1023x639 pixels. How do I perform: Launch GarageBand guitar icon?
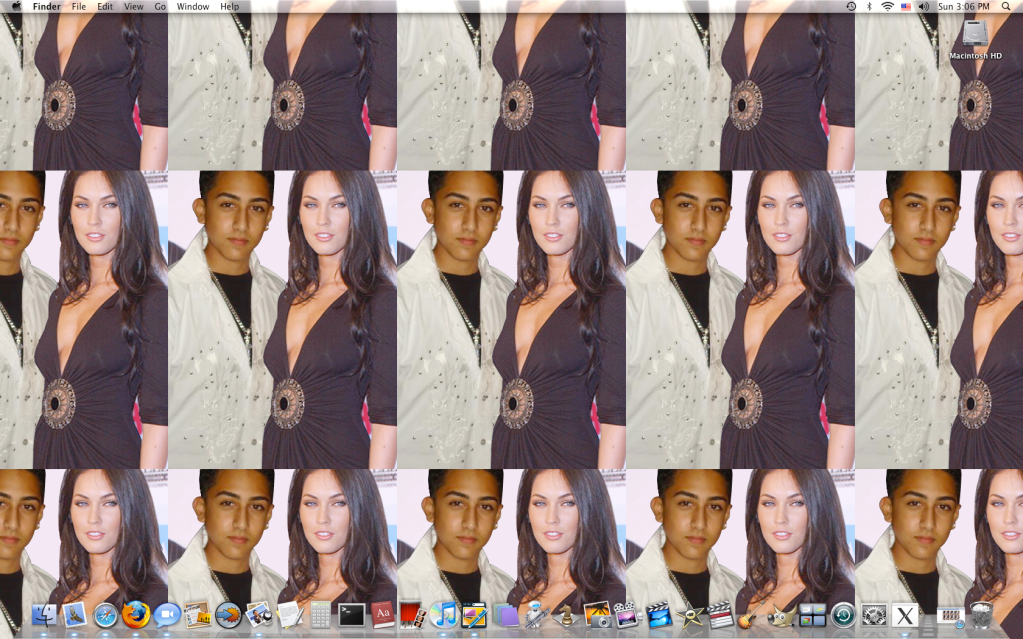point(750,615)
